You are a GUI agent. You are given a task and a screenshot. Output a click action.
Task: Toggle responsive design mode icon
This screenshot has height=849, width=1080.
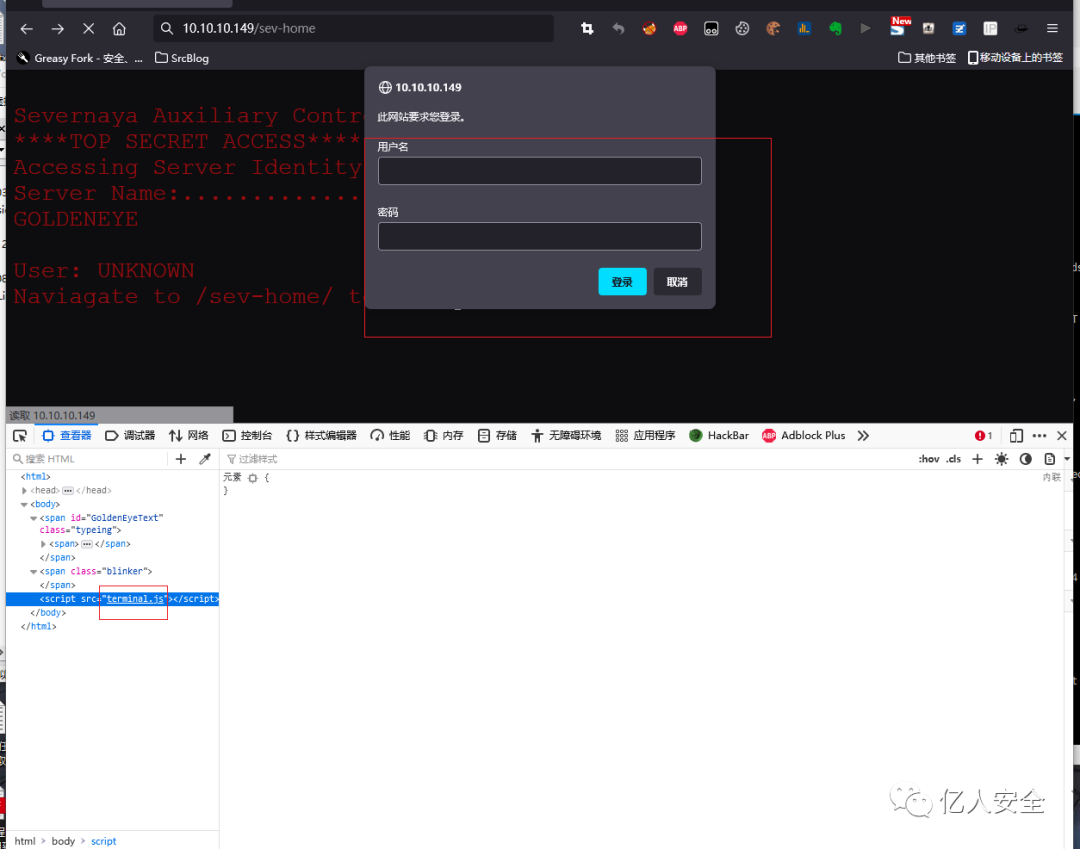(1016, 436)
